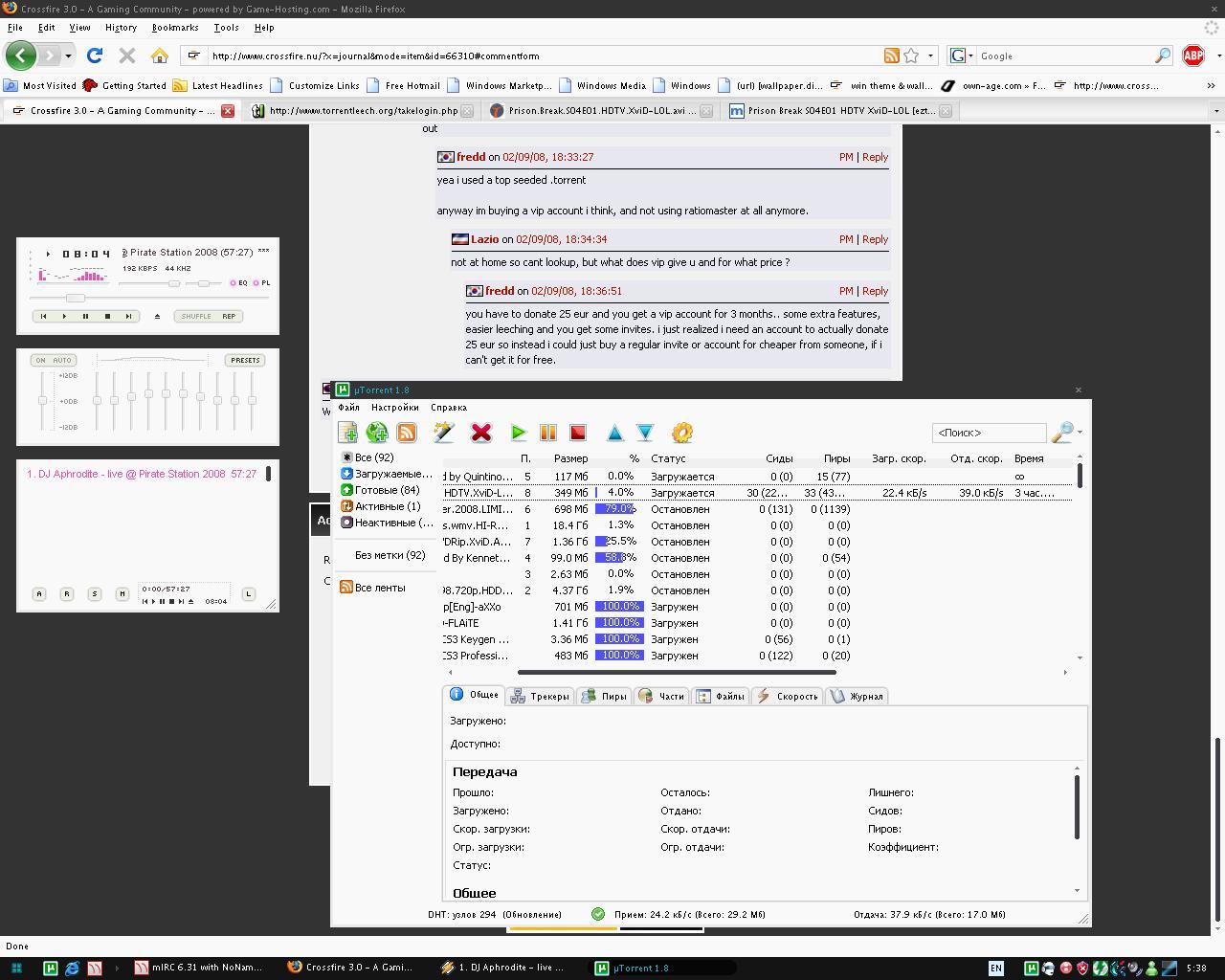Viewport: 1225px width, 980px height.
Task: Open the Windows Start button on taskbar
Action: (x=16, y=968)
